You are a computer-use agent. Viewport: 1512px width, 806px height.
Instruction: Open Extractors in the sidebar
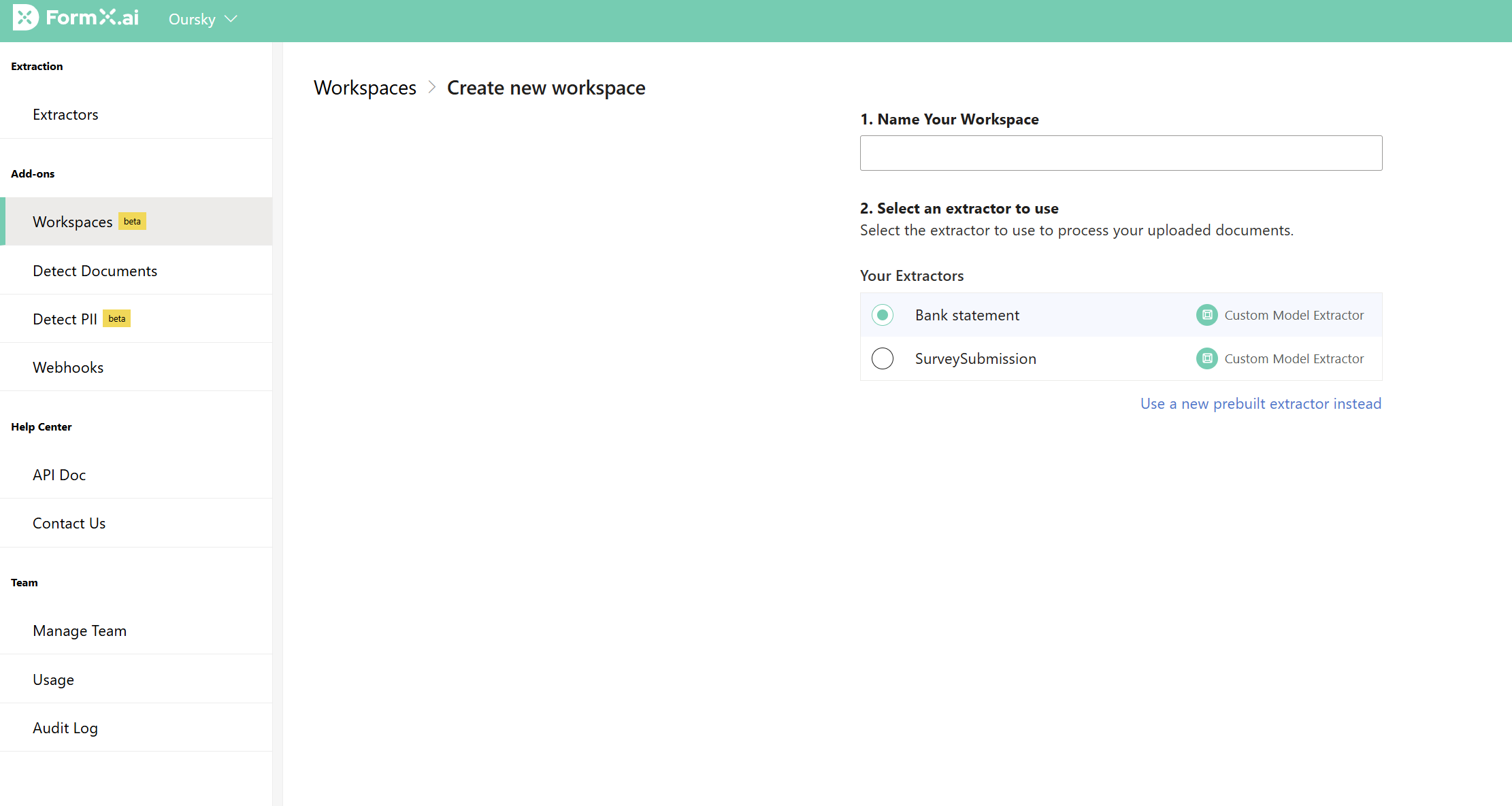[x=65, y=114]
